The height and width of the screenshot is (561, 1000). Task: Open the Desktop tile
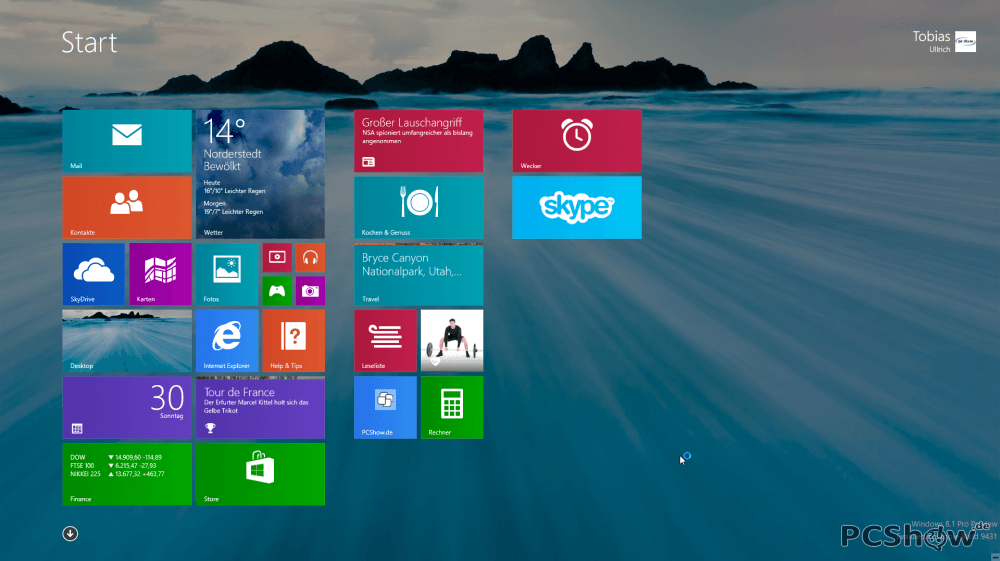tap(127, 341)
